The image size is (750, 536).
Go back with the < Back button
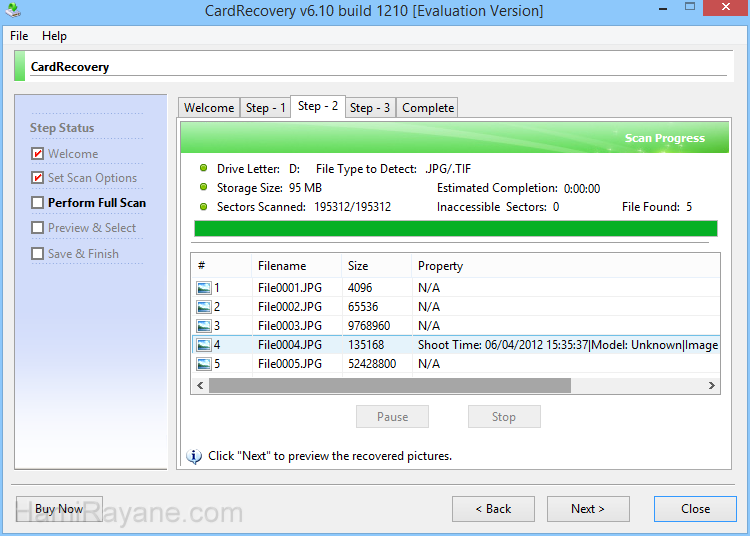pyautogui.click(x=493, y=509)
